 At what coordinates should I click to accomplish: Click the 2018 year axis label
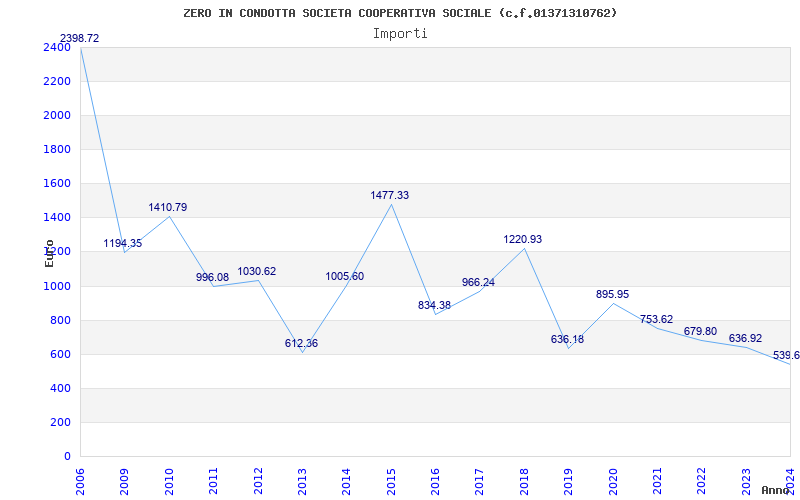pyautogui.click(x=524, y=481)
